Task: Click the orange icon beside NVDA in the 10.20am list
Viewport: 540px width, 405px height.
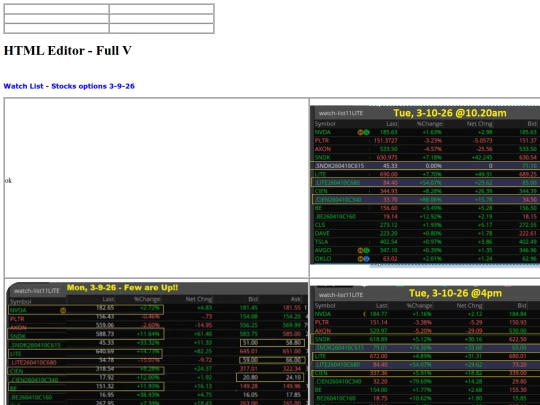Action: click(360, 132)
